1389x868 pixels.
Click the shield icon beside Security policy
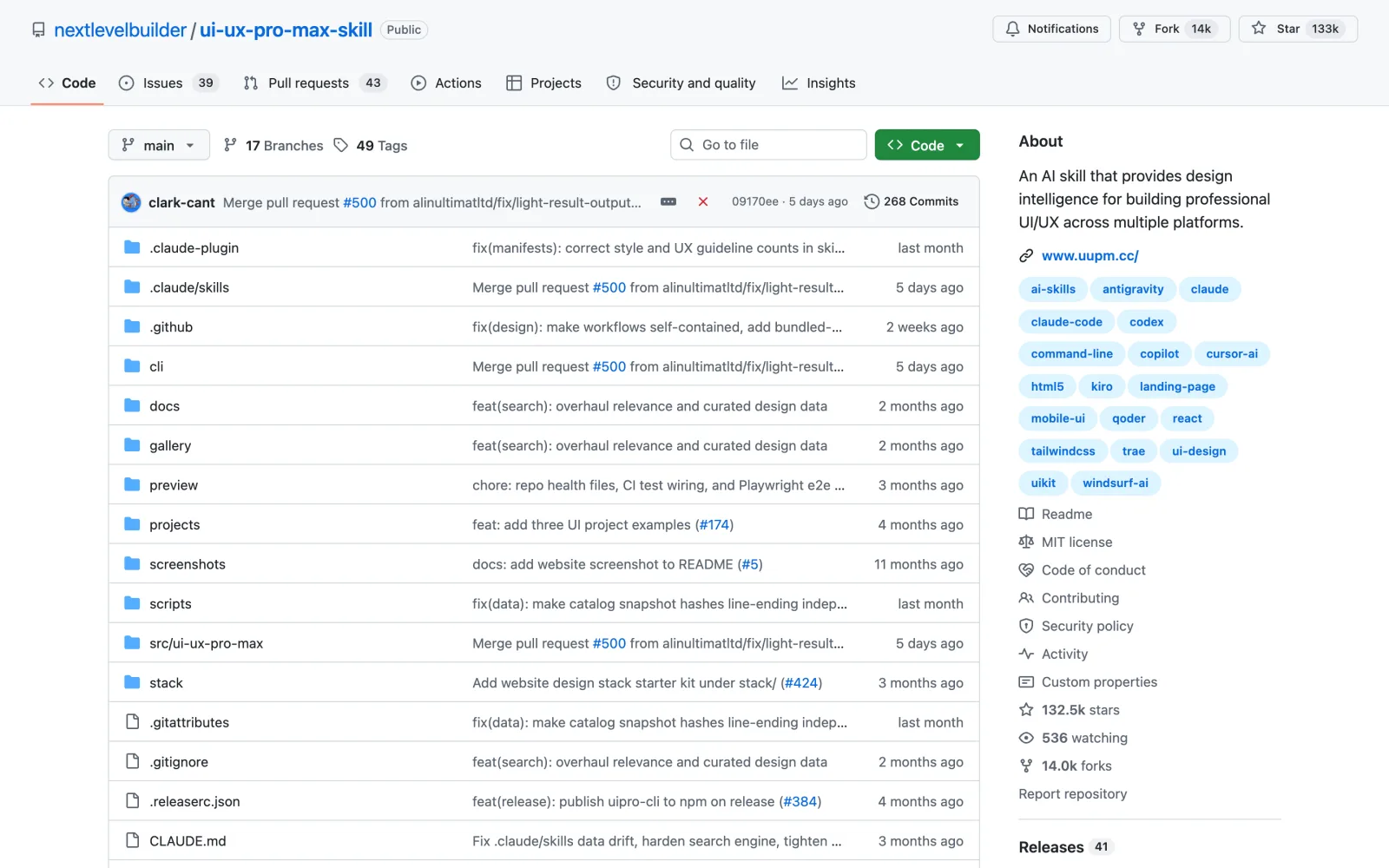(x=1026, y=626)
